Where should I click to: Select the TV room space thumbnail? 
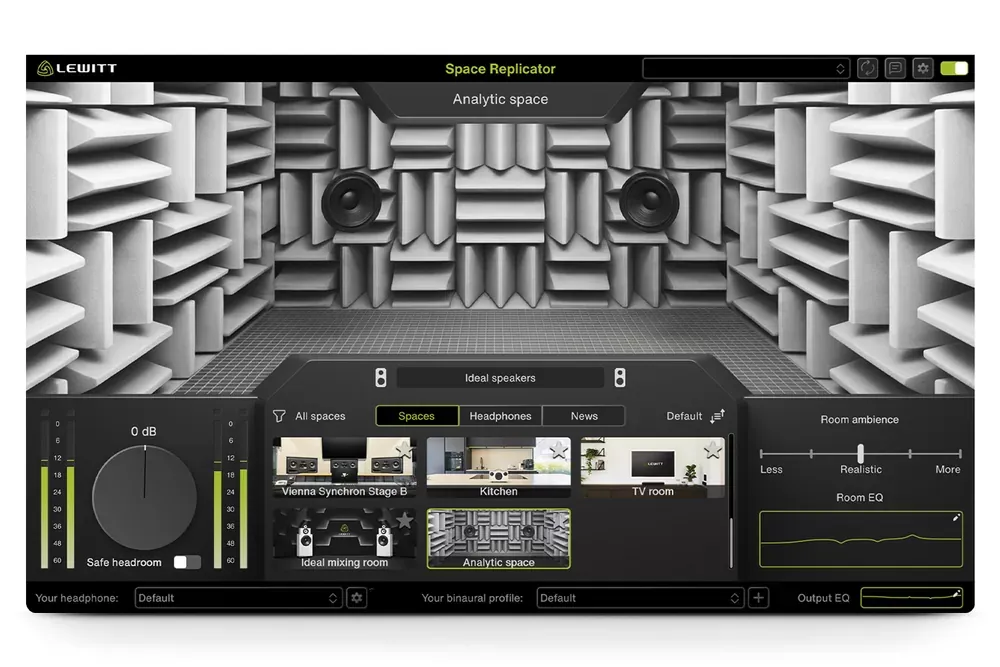(652, 467)
